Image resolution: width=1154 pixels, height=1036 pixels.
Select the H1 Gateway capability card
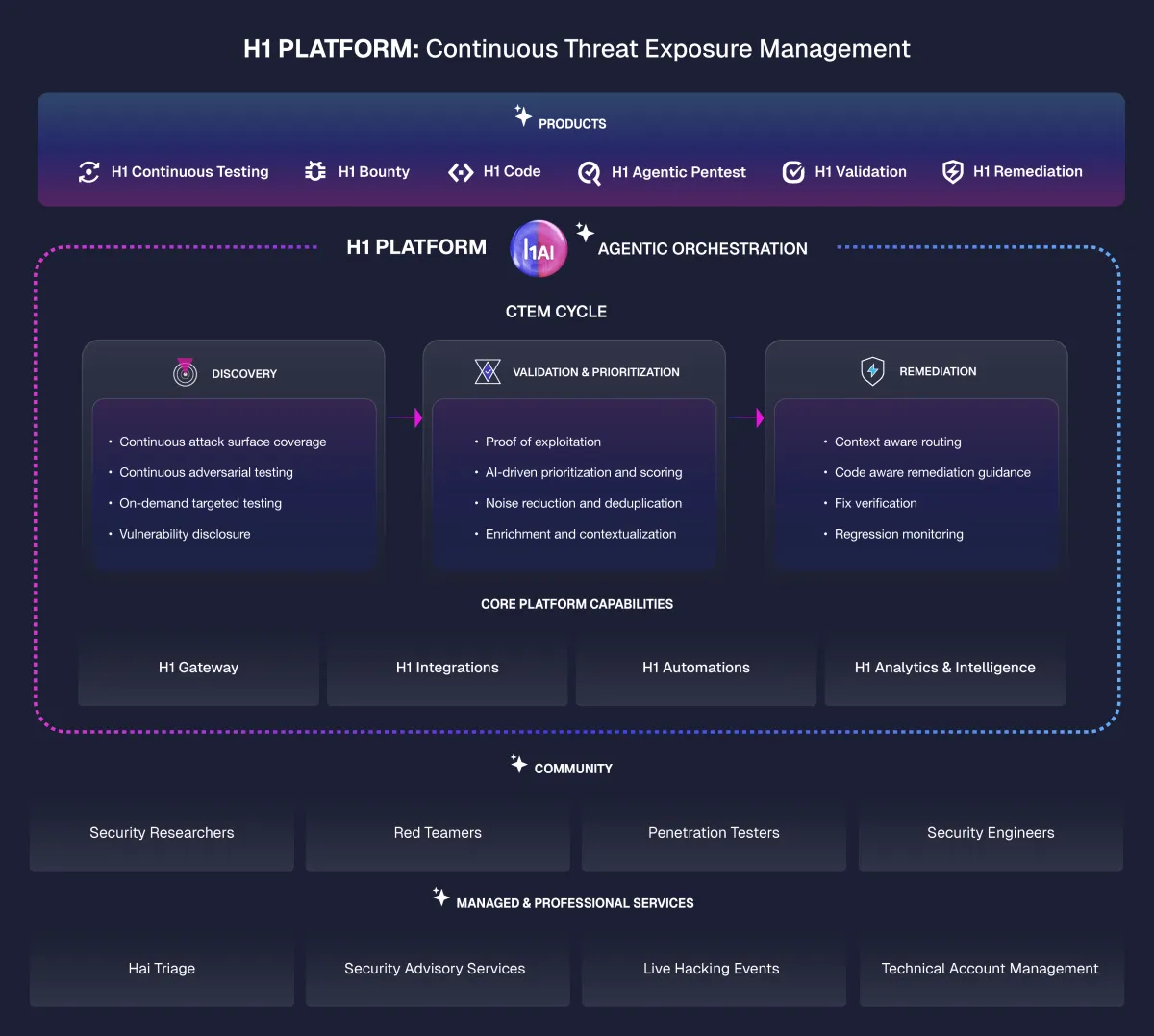(198, 668)
